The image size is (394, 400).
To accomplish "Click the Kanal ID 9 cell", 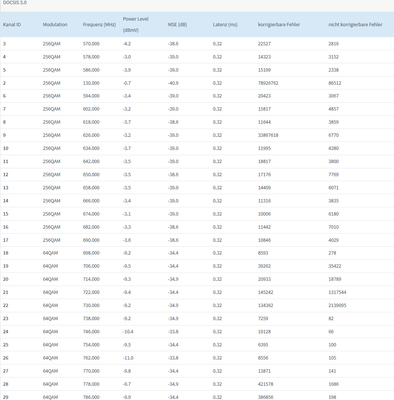I will 4,135.
